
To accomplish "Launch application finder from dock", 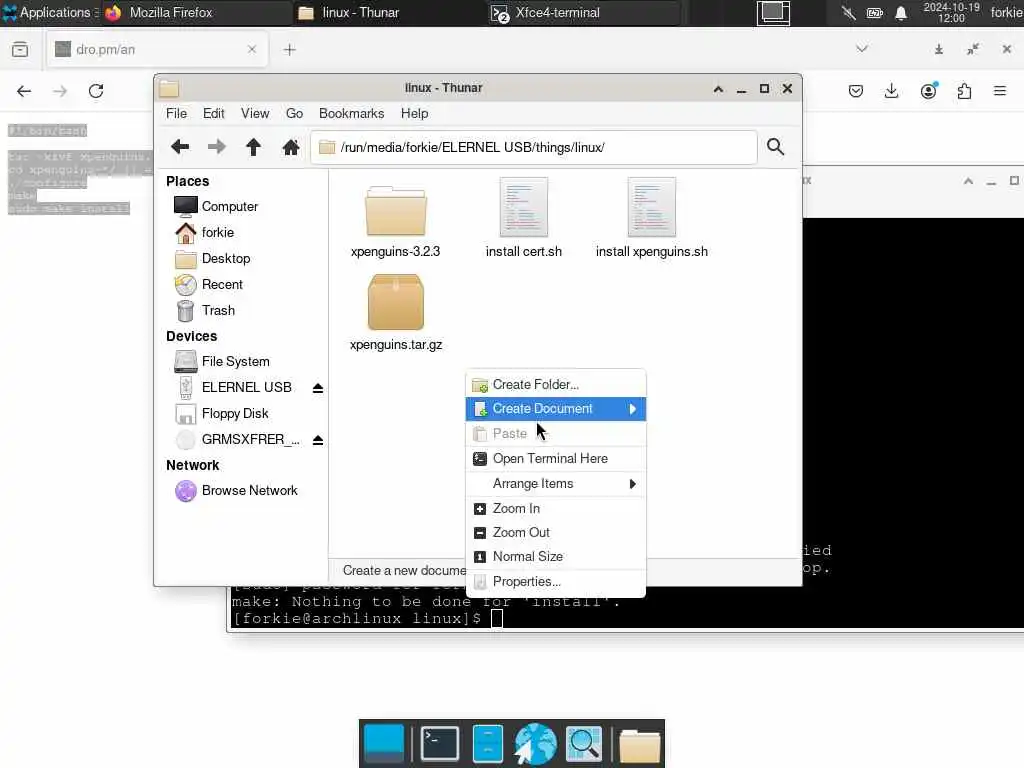I will pos(584,743).
